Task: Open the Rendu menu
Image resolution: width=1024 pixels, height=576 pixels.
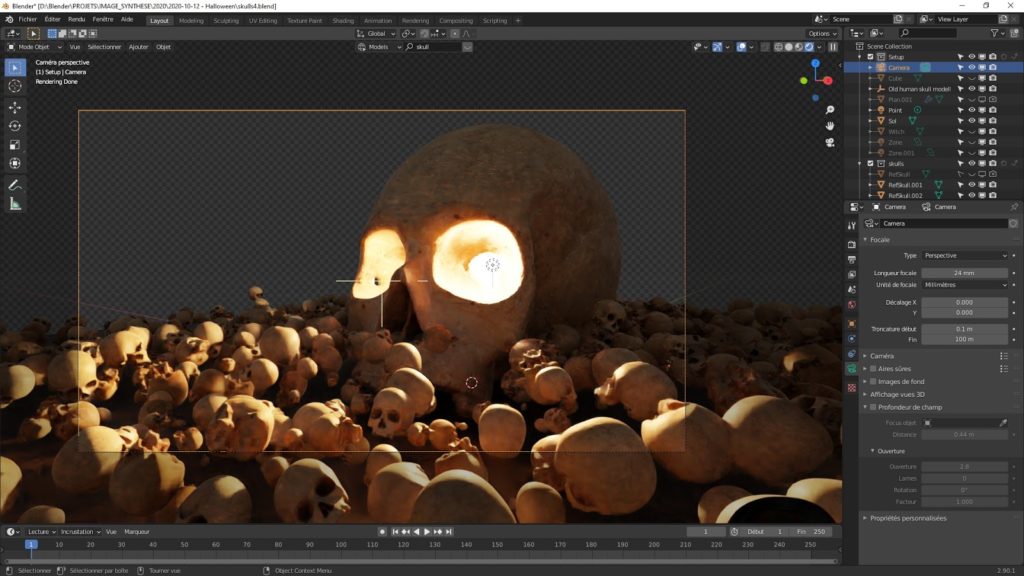Action: (x=76, y=20)
